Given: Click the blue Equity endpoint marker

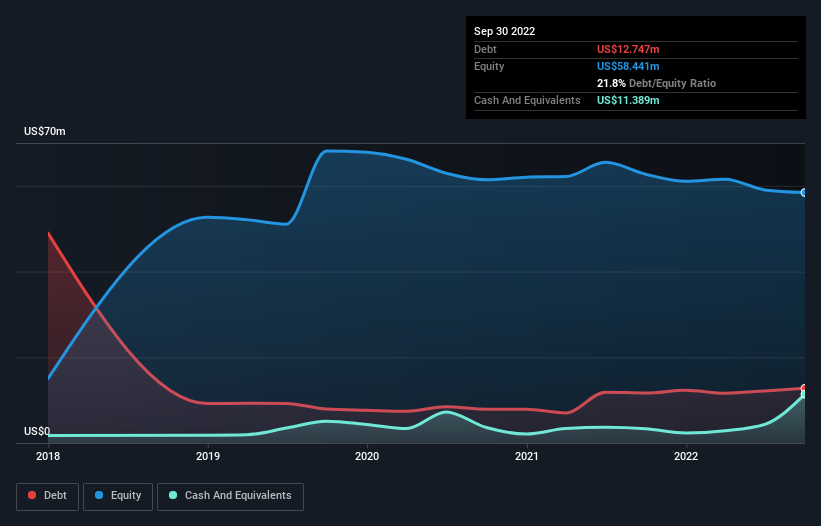Looking at the screenshot, I should click(x=804, y=193).
